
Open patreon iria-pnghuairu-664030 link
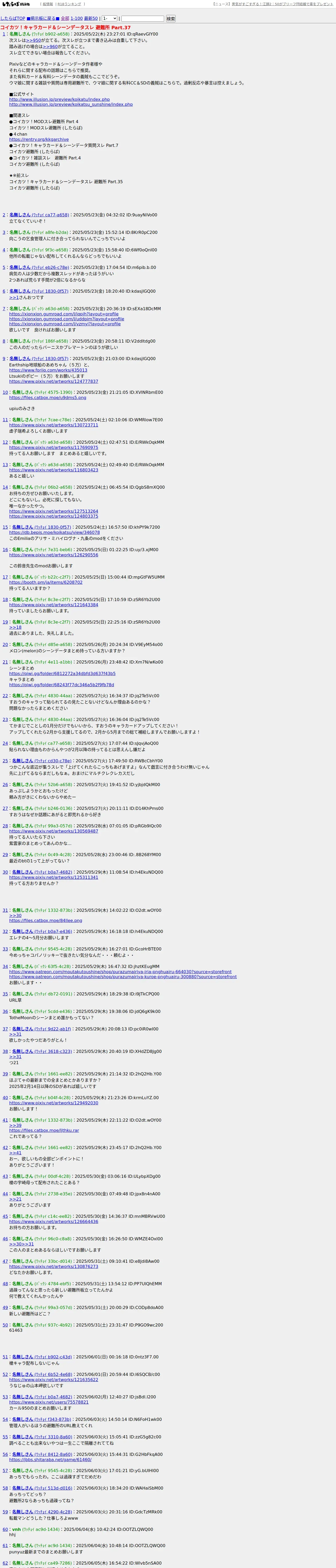pos(120,972)
